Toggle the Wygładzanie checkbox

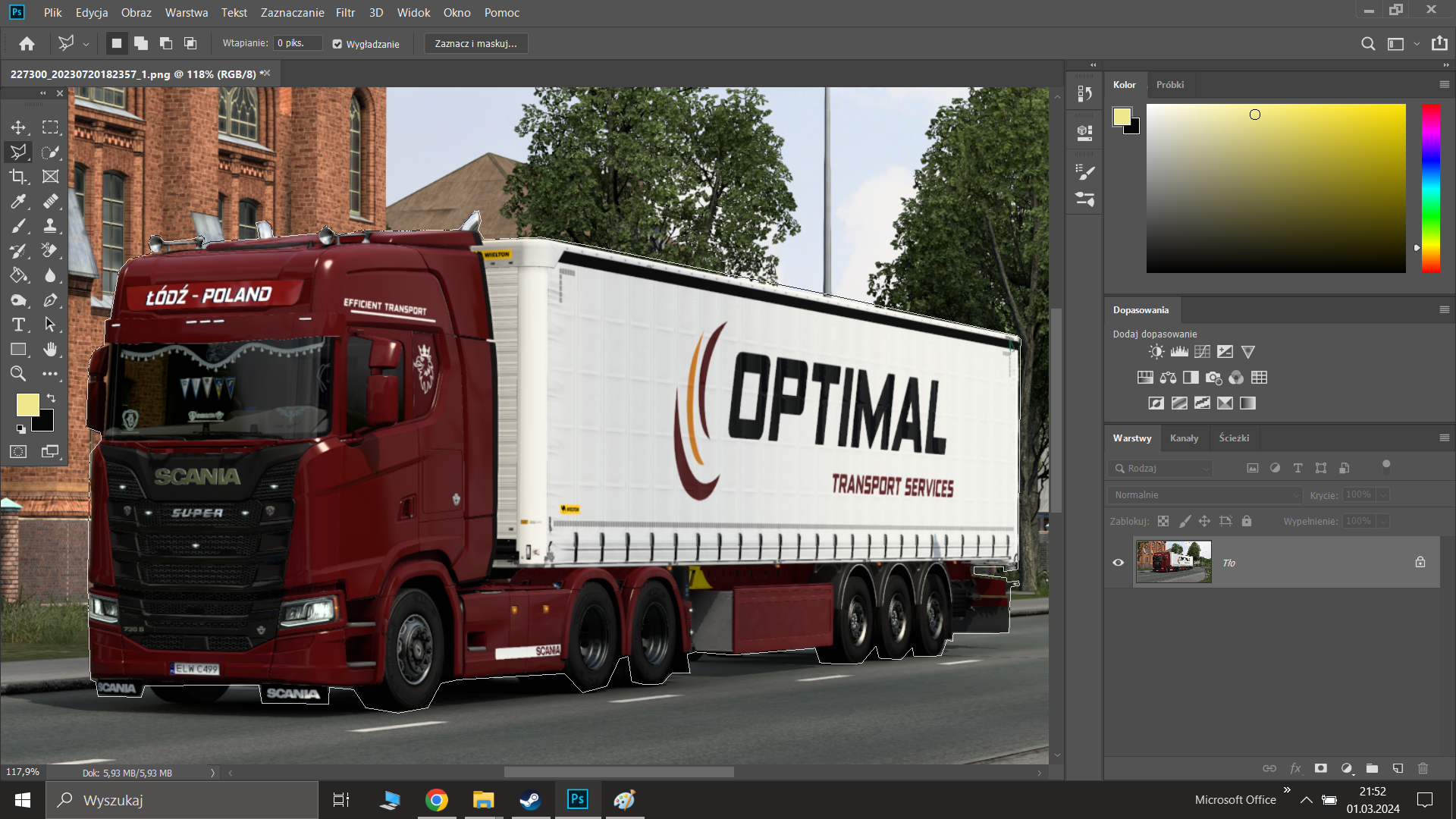(337, 44)
